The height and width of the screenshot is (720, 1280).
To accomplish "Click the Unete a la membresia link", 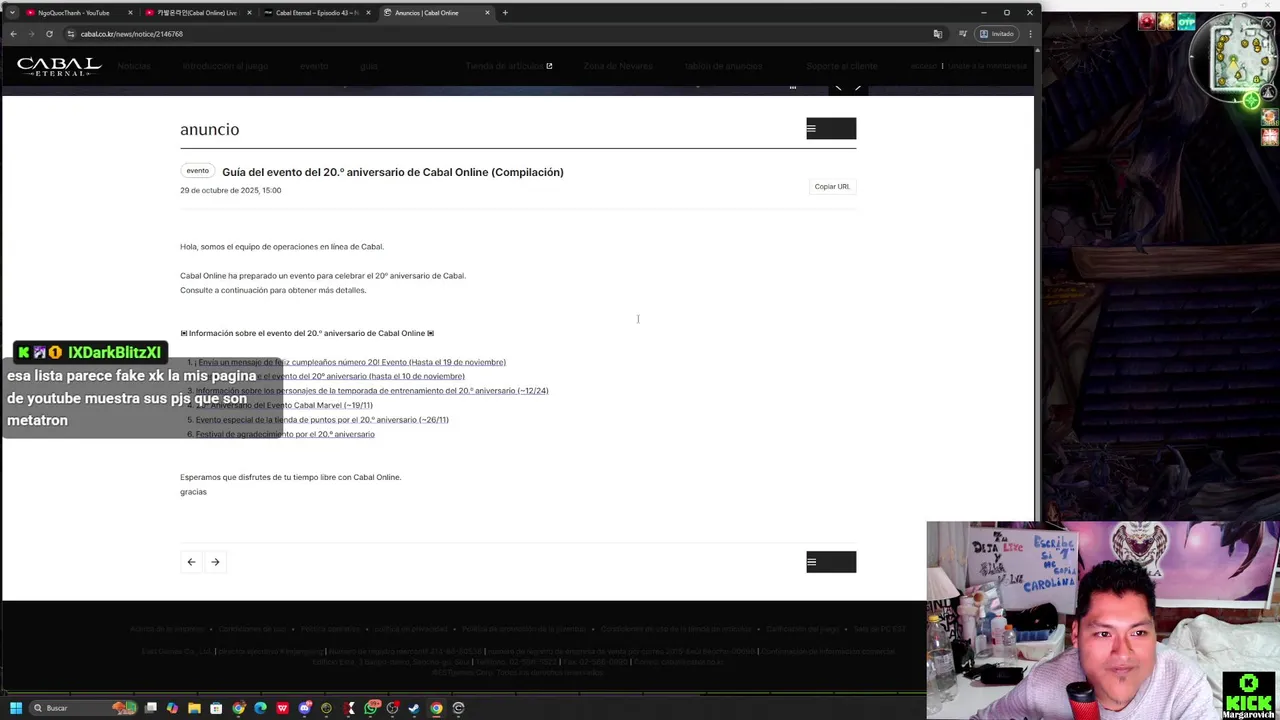I will coord(987,66).
